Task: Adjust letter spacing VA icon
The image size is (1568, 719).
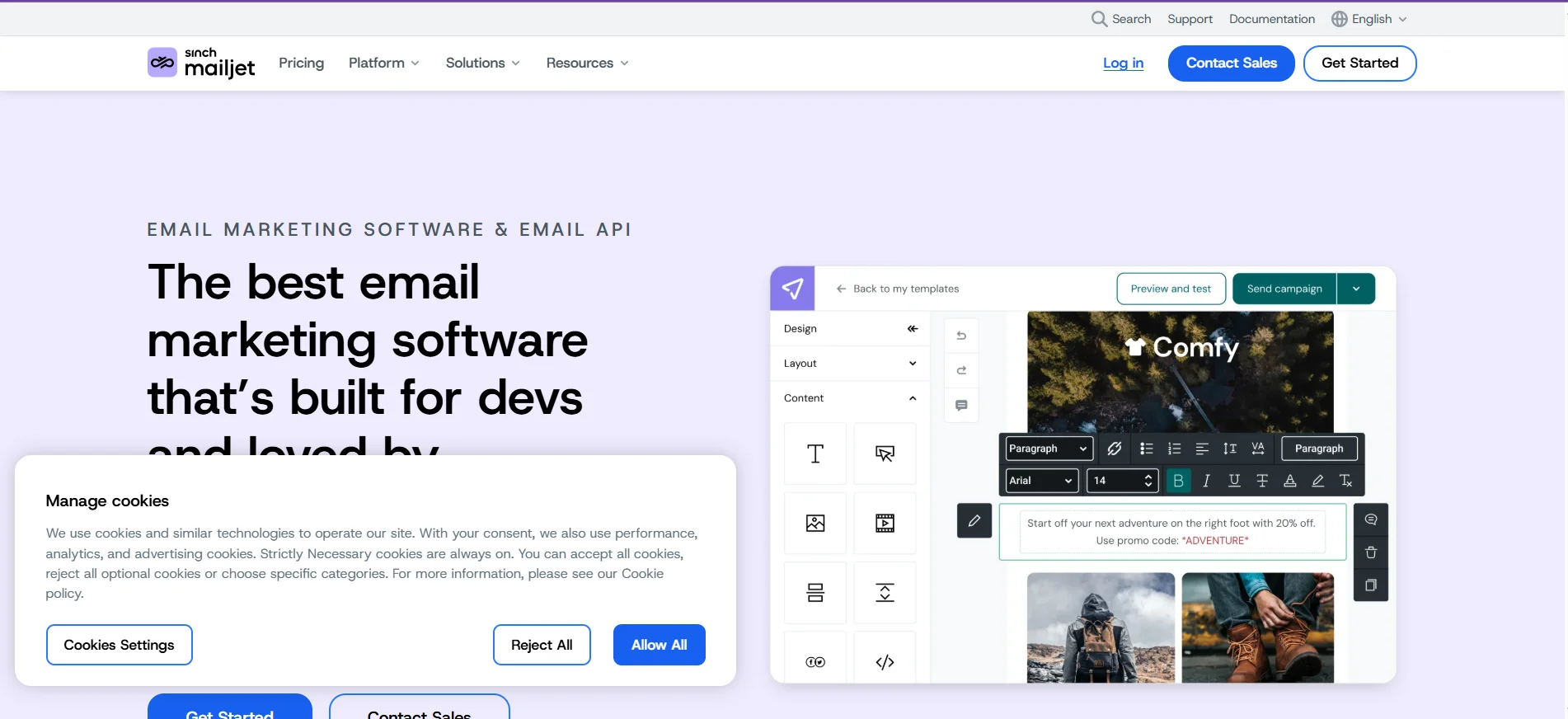Action: [x=1258, y=449]
